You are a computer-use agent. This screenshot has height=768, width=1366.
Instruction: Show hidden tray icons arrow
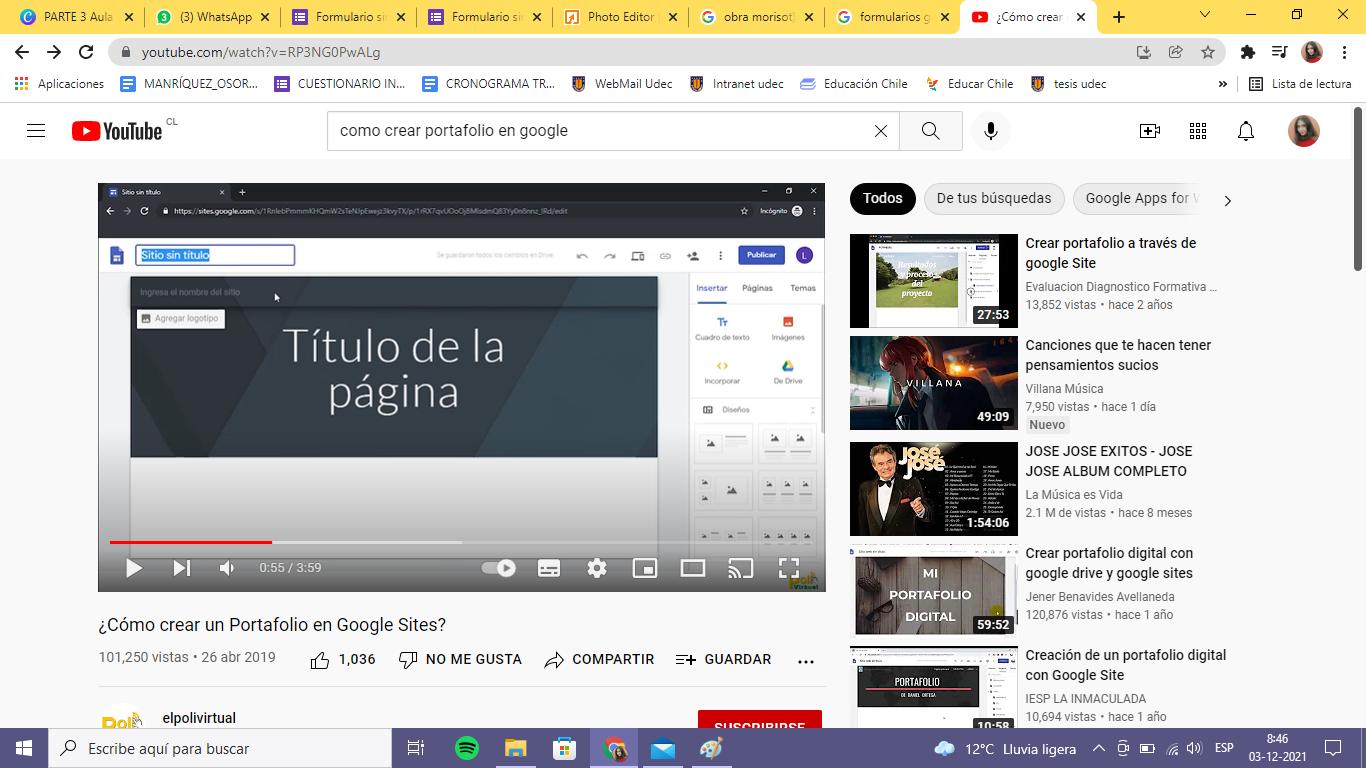click(x=1098, y=748)
